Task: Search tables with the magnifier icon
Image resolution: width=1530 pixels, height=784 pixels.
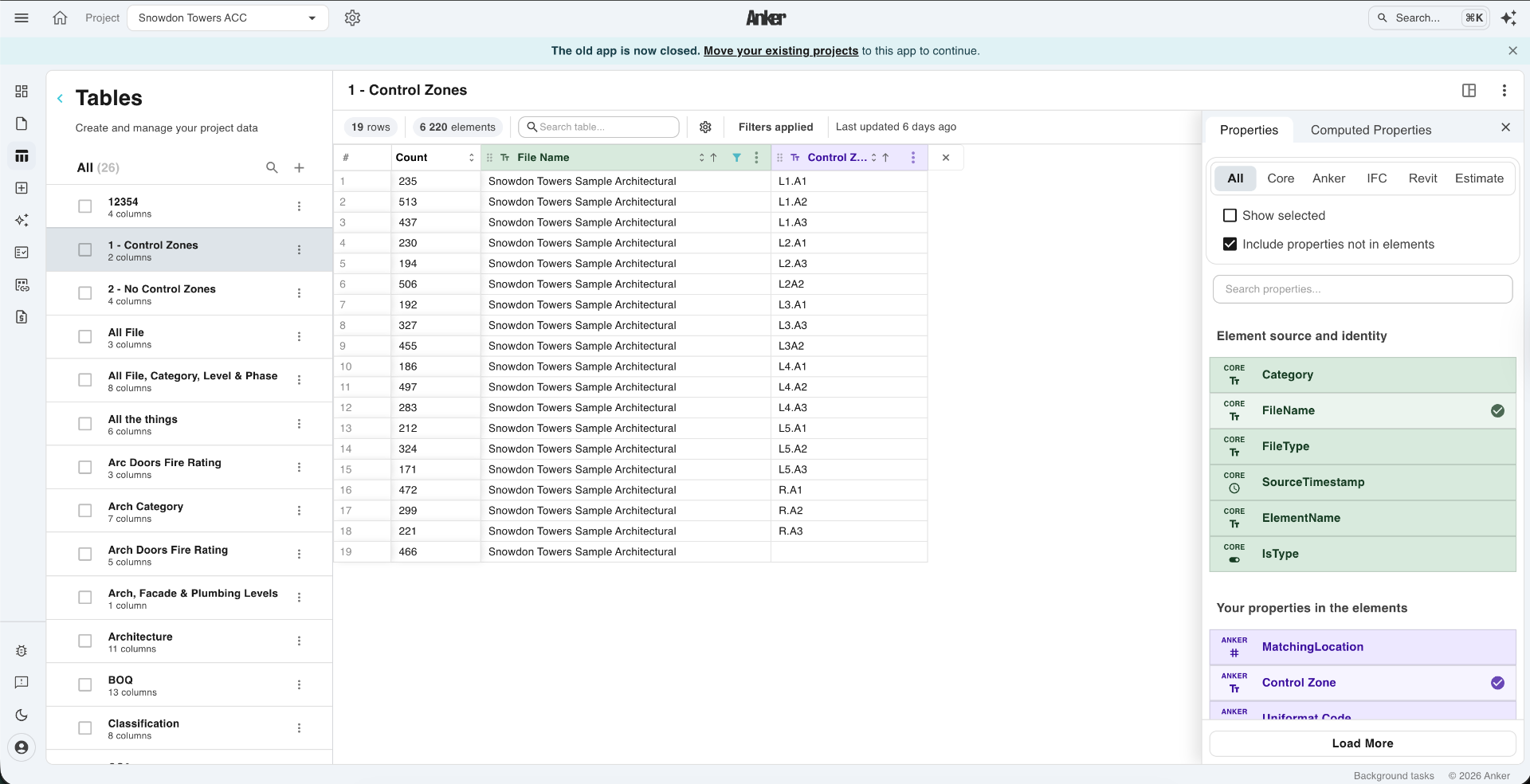Action: 272,167
